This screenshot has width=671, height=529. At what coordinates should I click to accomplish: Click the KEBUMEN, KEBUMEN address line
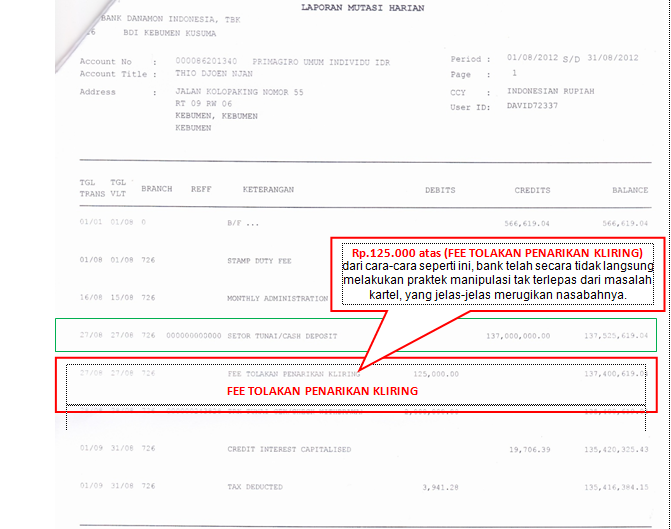(x=217, y=116)
